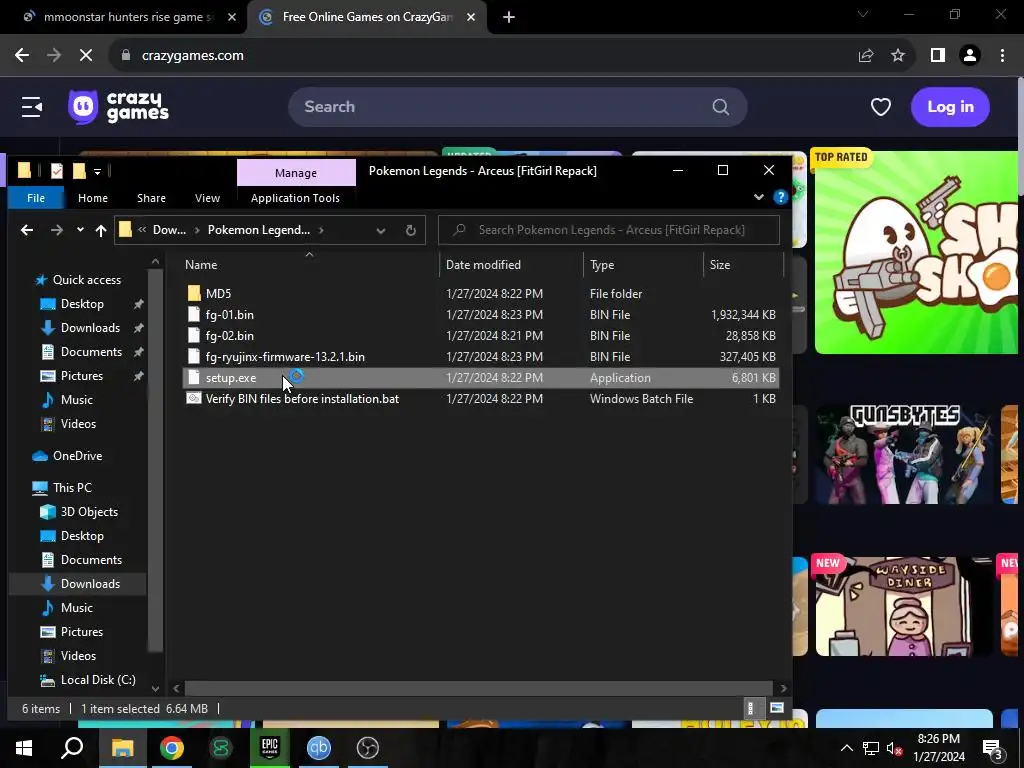Toggle Chrome side panel icon
Screen dimensions: 1024x768
click(x=938, y=56)
